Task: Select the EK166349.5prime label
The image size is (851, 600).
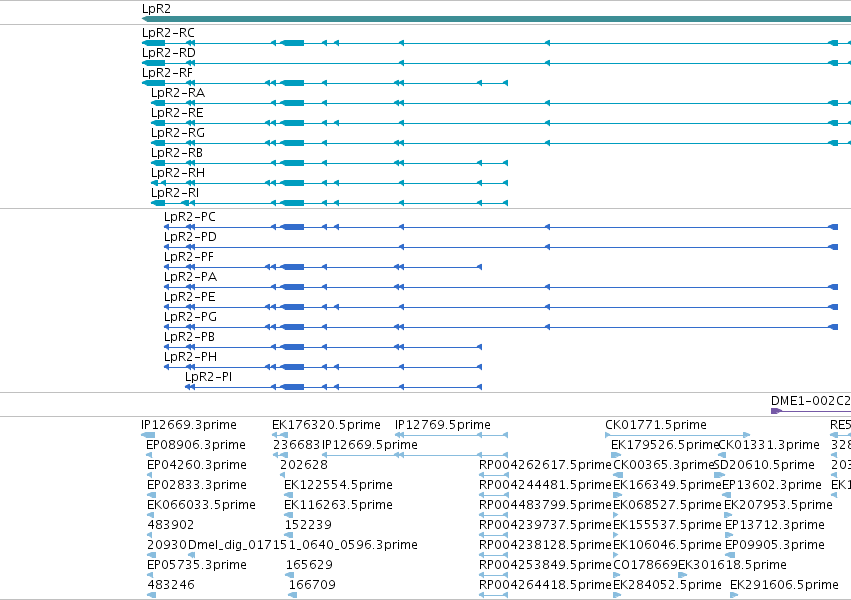Action: point(667,485)
